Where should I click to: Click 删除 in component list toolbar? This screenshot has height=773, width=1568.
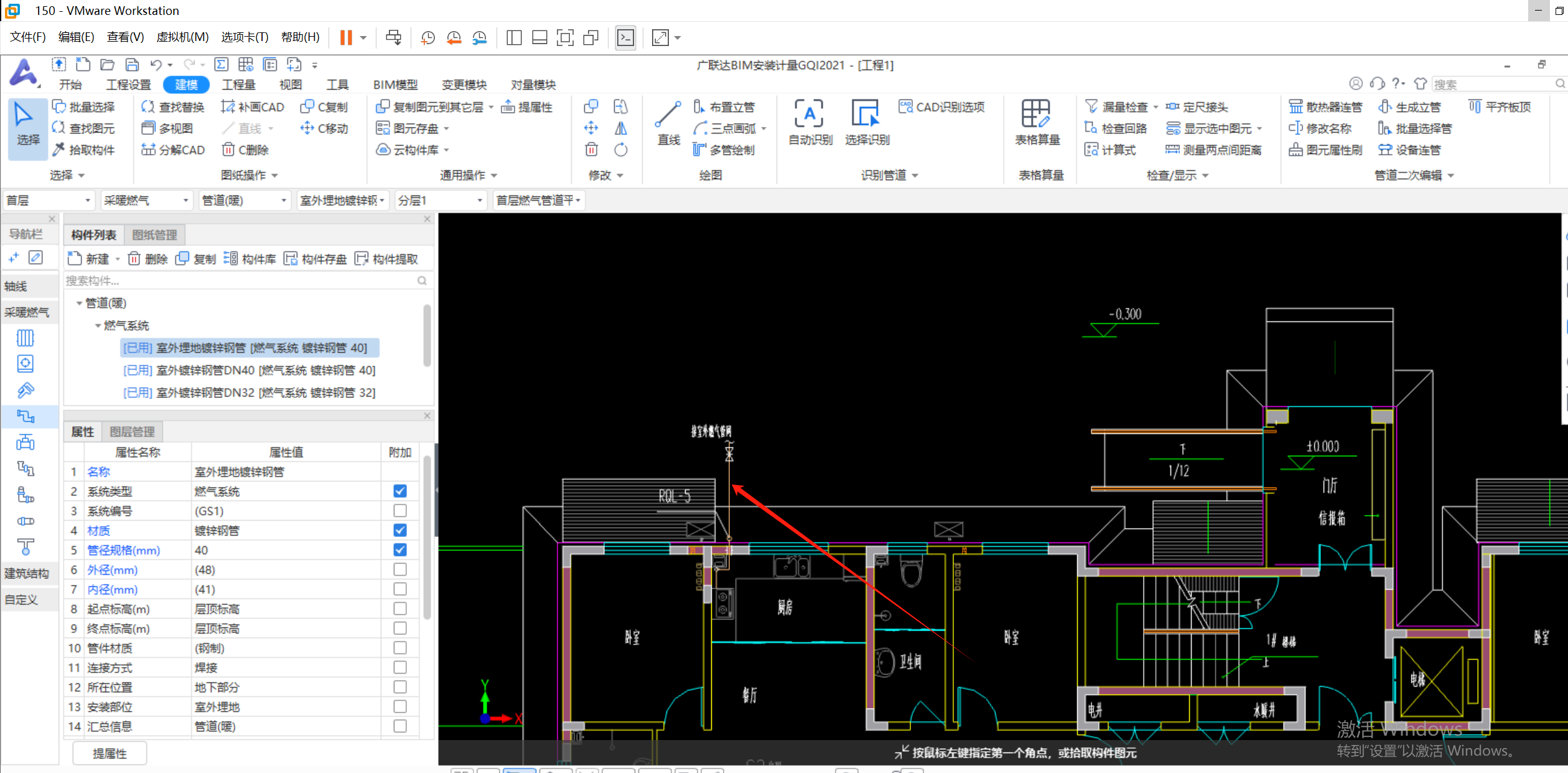[147, 259]
